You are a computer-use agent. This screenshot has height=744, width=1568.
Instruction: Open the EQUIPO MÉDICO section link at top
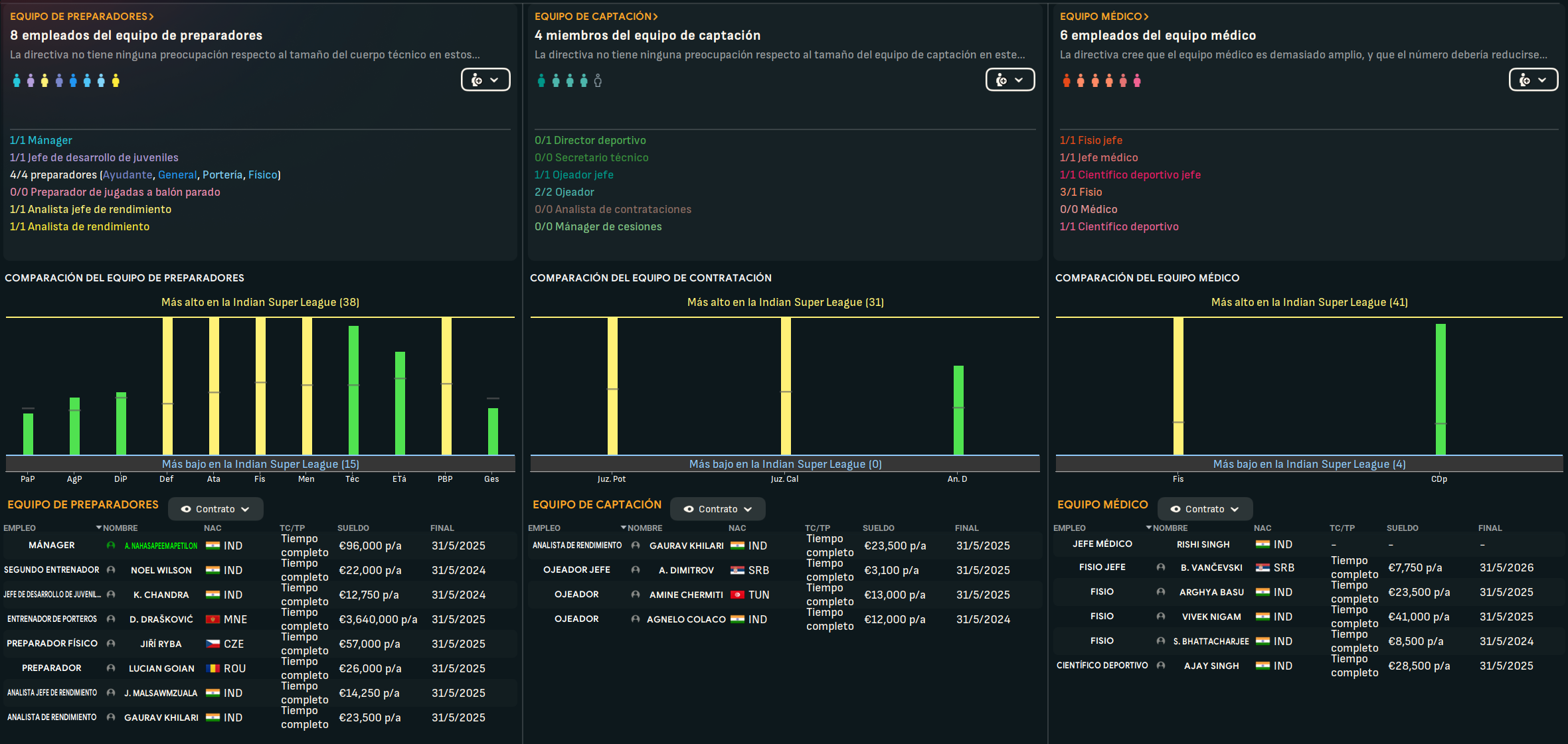click(x=1104, y=17)
